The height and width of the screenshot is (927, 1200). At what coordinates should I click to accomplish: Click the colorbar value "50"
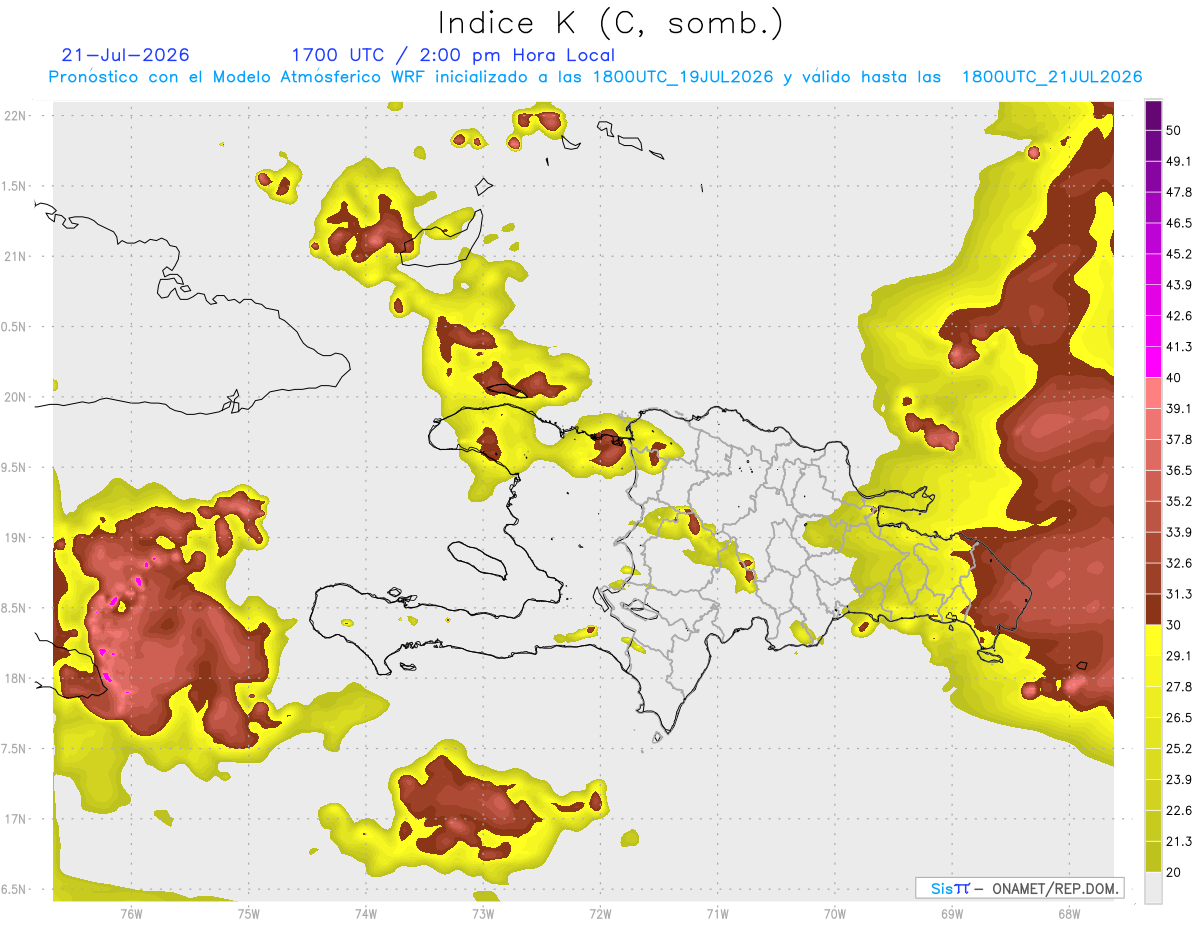[x=1175, y=130]
